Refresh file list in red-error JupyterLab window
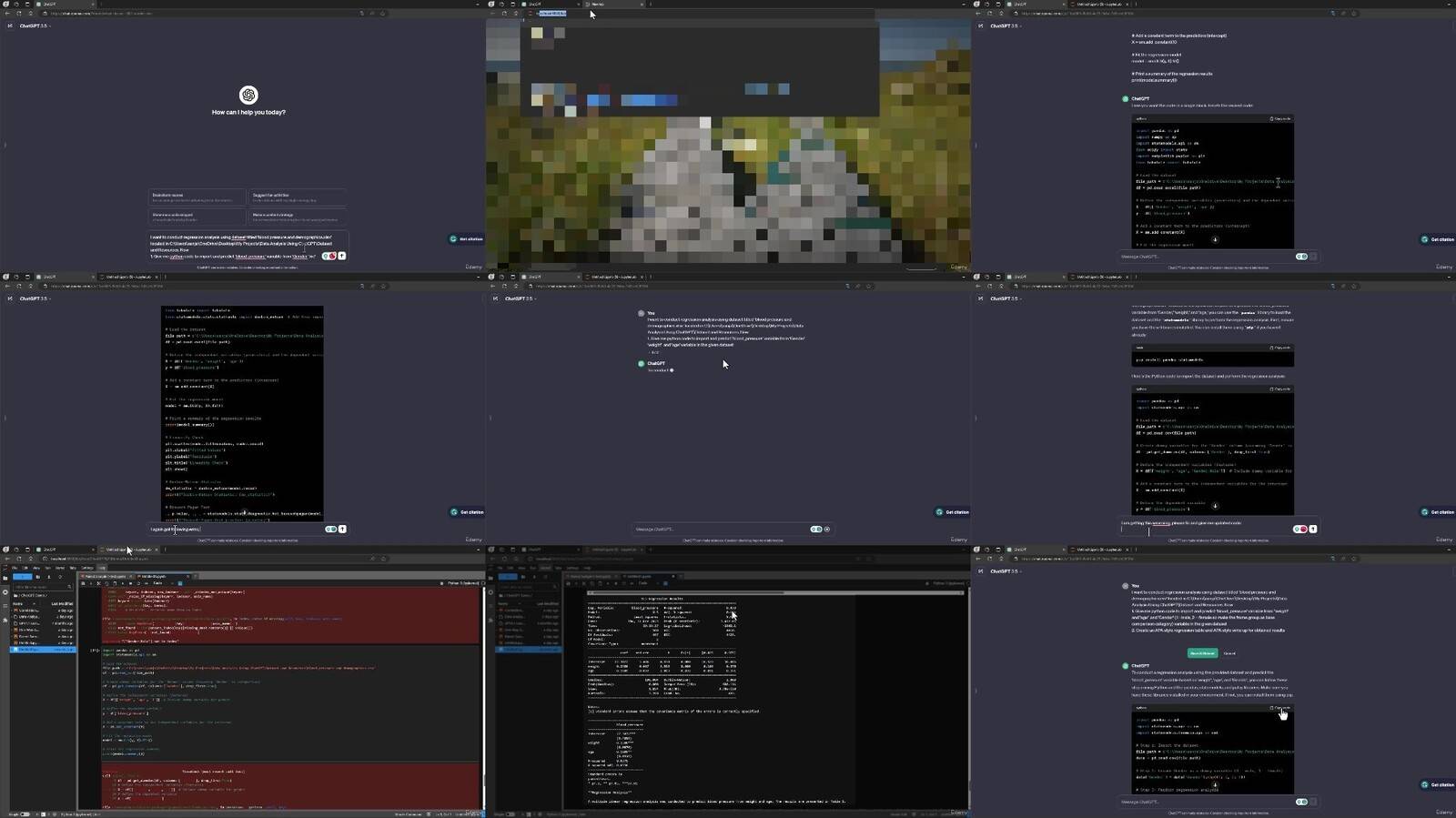This screenshot has height=818, width=1456. click(x=59, y=577)
